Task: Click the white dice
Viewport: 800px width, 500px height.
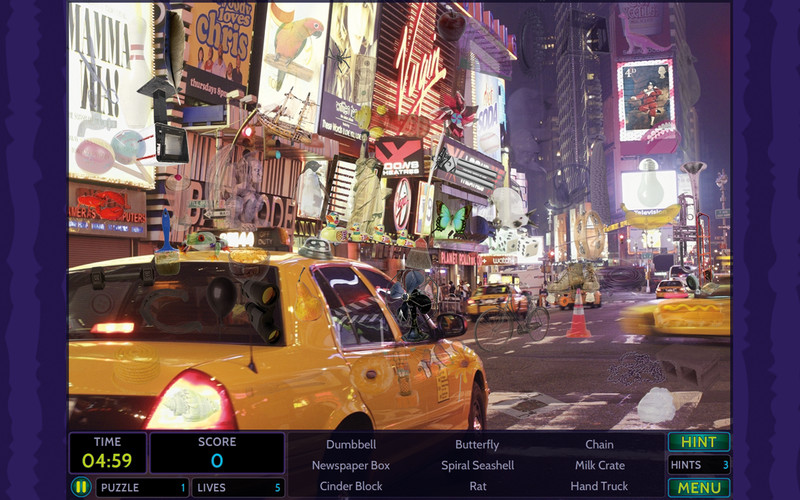Action: [x=520, y=245]
